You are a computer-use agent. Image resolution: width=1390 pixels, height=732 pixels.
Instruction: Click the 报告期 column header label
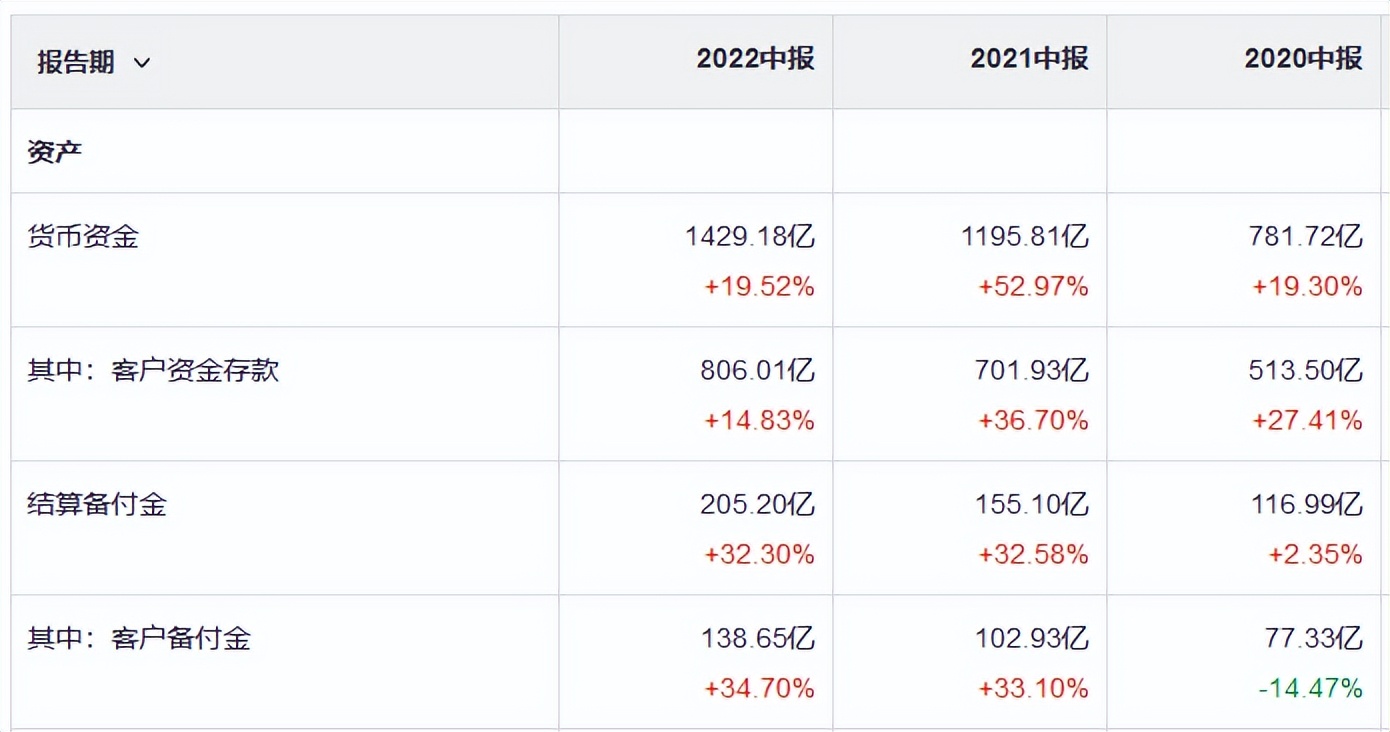76,62
